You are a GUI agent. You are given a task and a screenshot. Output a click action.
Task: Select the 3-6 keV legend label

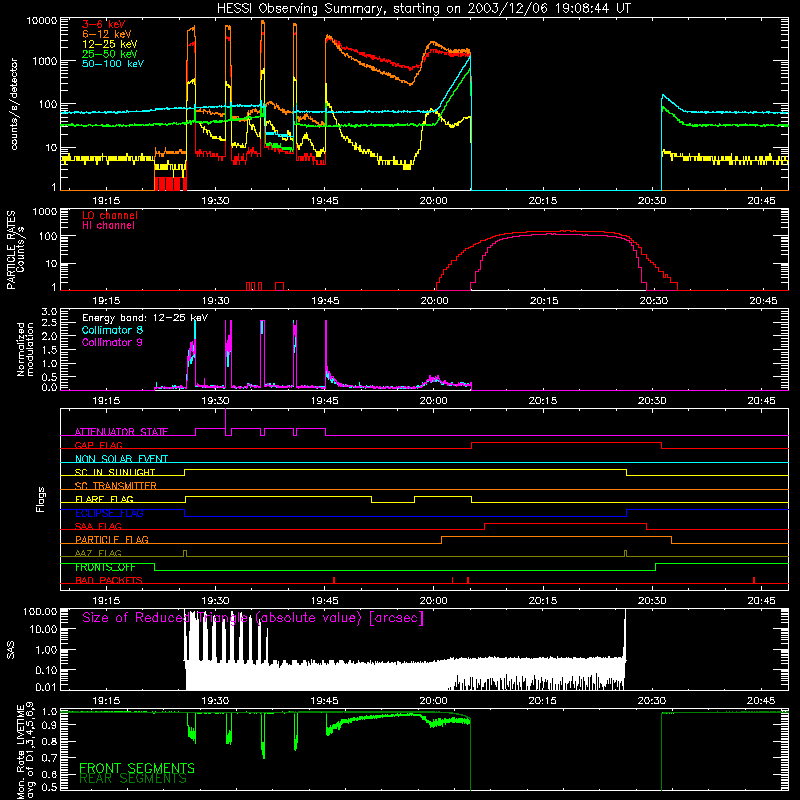point(104,24)
